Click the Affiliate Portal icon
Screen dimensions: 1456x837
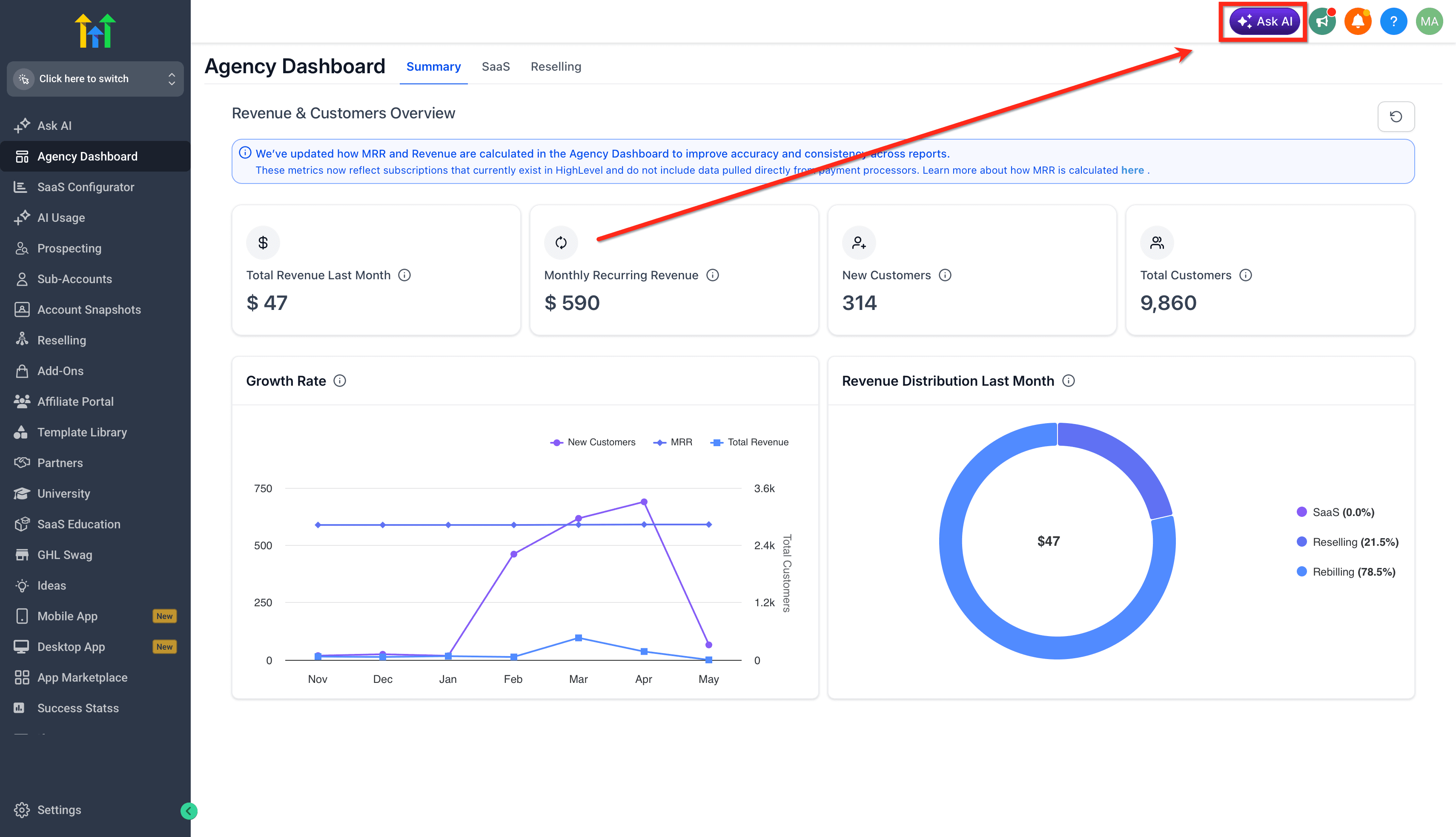[22, 401]
